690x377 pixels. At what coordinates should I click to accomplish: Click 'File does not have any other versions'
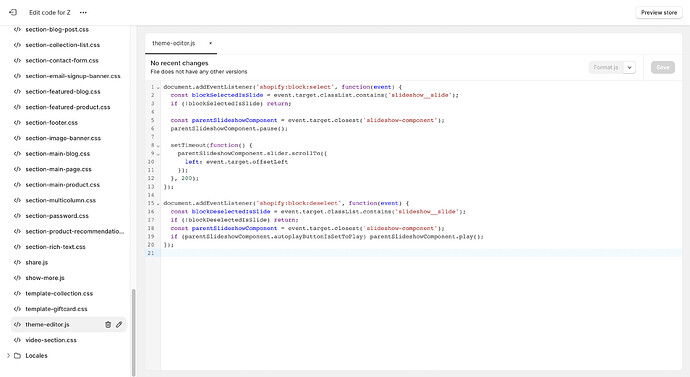point(198,72)
